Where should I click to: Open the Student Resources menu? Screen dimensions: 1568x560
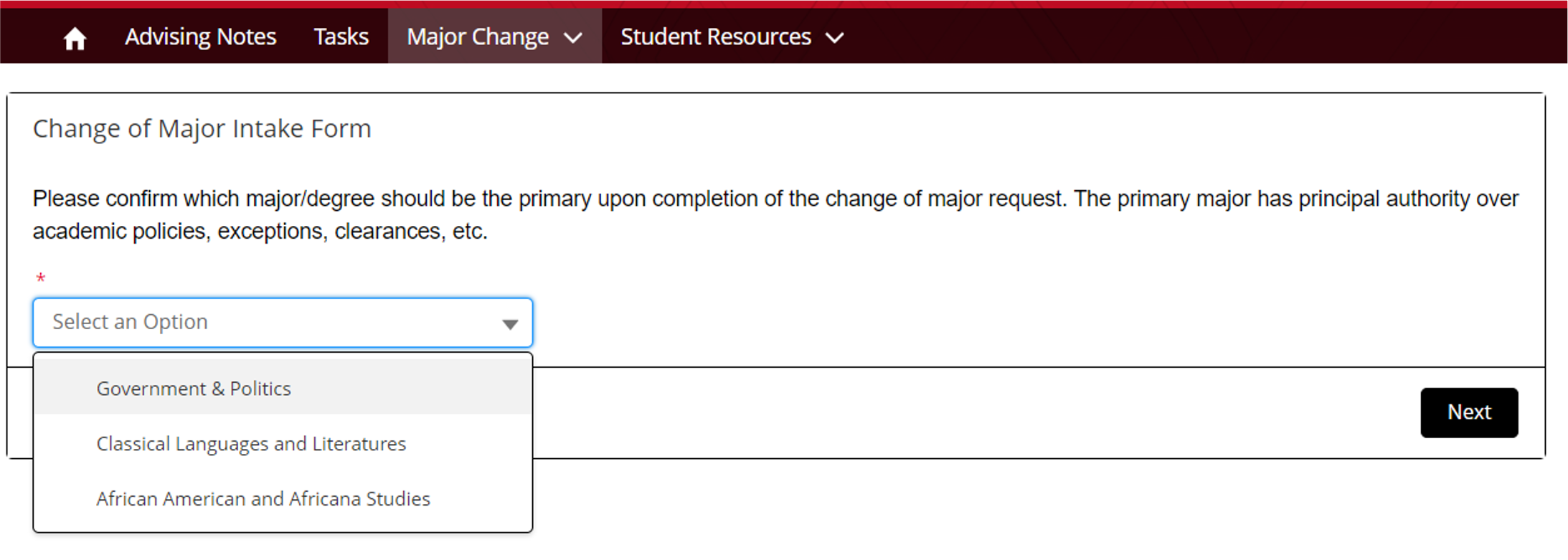(714, 37)
